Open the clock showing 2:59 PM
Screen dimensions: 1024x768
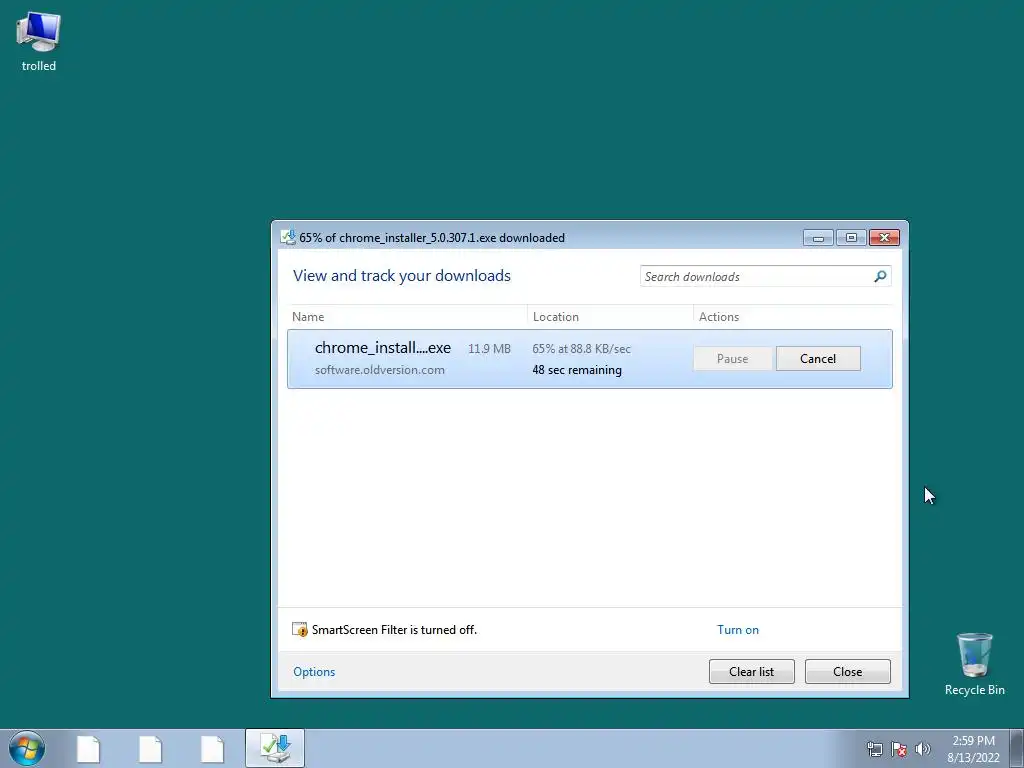tap(973, 748)
